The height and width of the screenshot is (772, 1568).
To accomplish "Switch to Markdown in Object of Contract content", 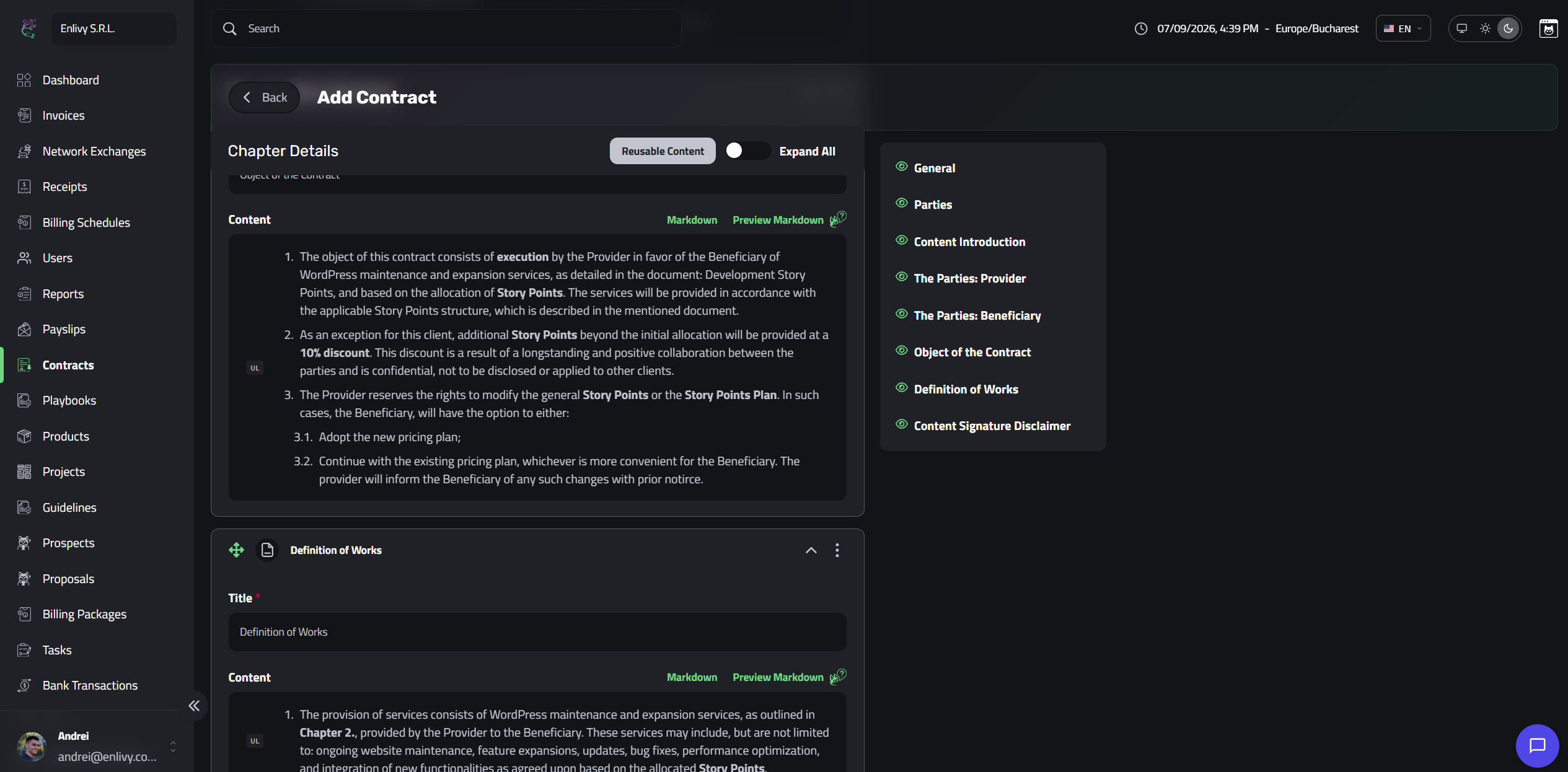I will tap(692, 220).
